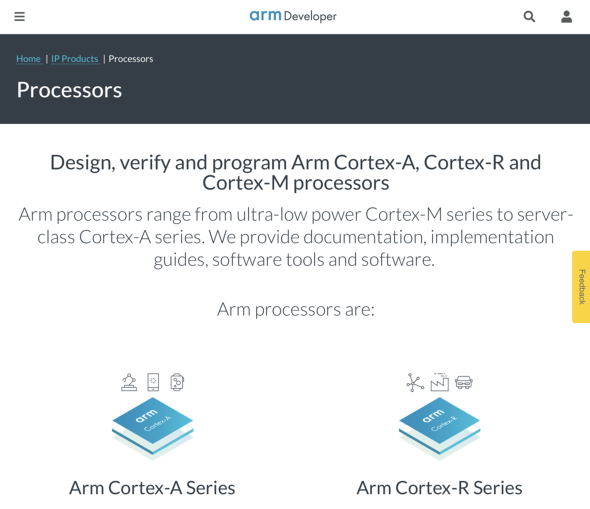The image size is (590, 509).
Task: Click the smartwatch icon above Cortex-A
Action: [177, 382]
